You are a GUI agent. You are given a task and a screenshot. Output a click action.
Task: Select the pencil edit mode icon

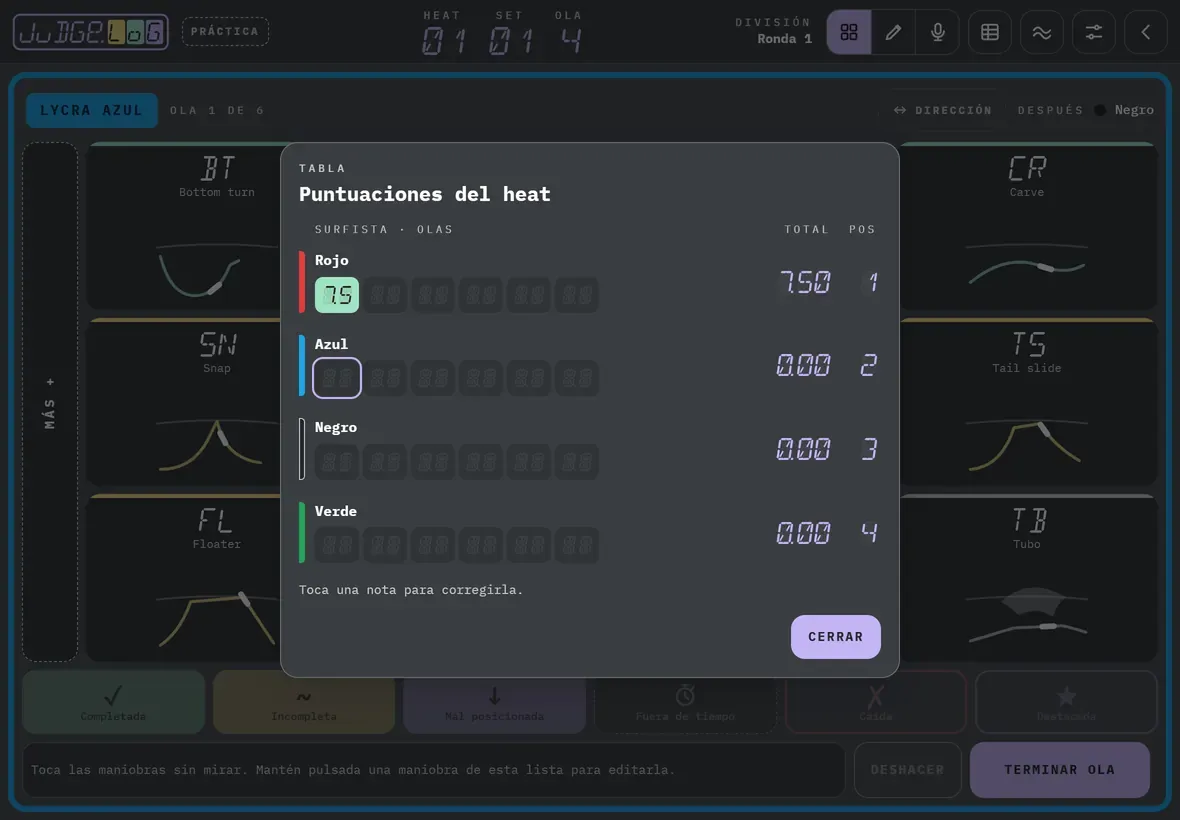click(x=893, y=32)
